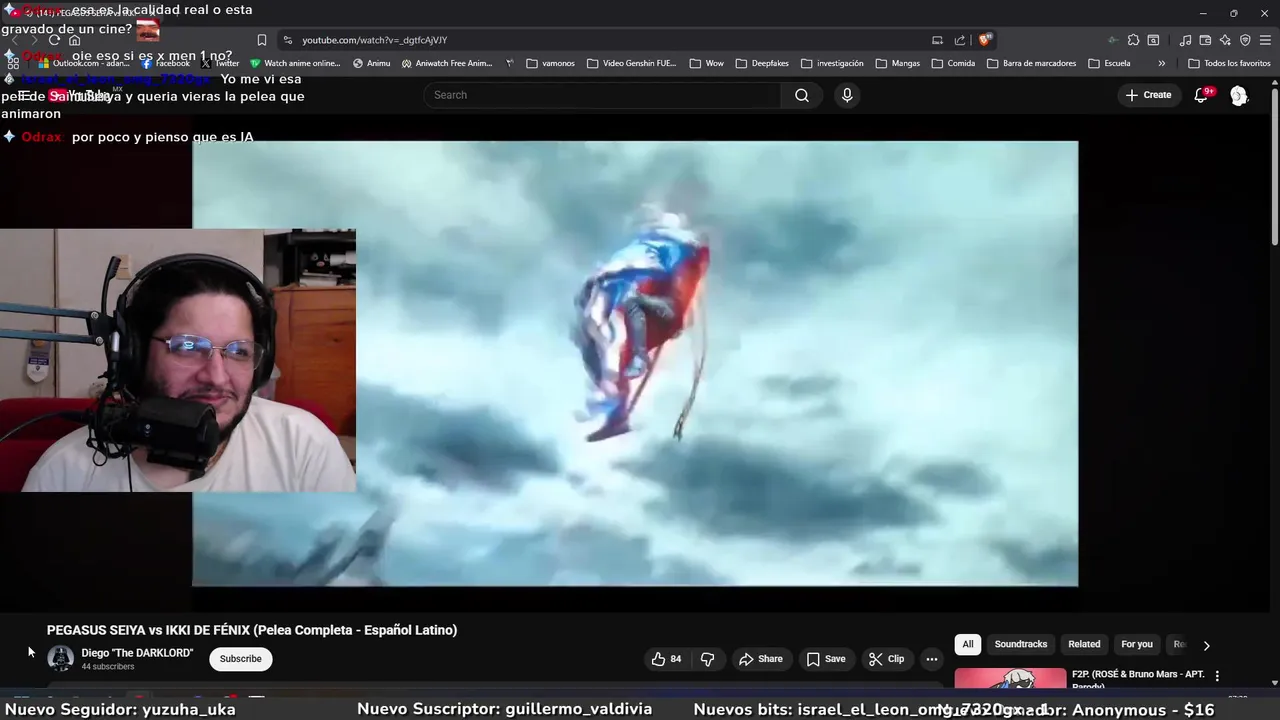The image size is (1280, 720).
Task: Open the YouTube notifications bell
Action: click(x=1202, y=95)
